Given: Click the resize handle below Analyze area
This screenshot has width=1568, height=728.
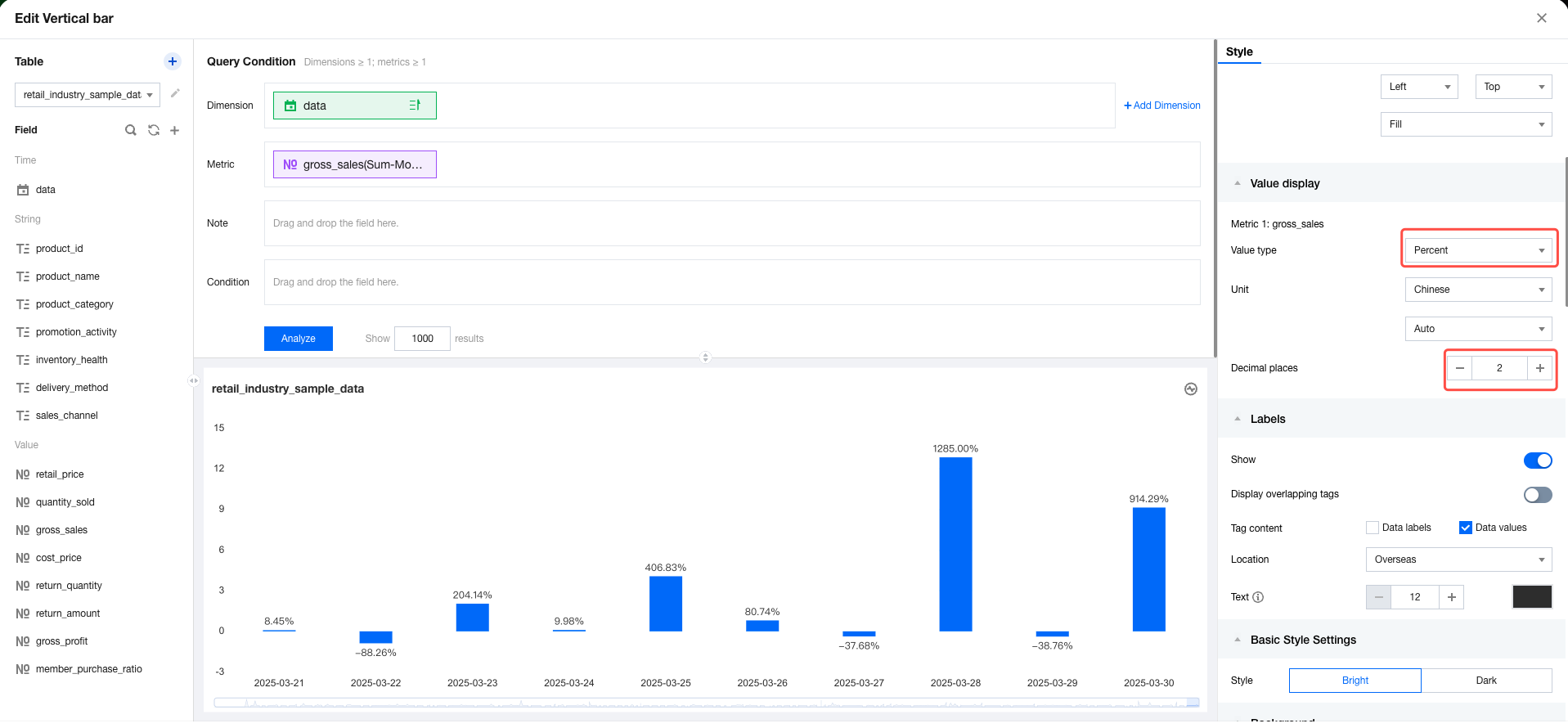Looking at the screenshot, I should pyautogui.click(x=706, y=357).
